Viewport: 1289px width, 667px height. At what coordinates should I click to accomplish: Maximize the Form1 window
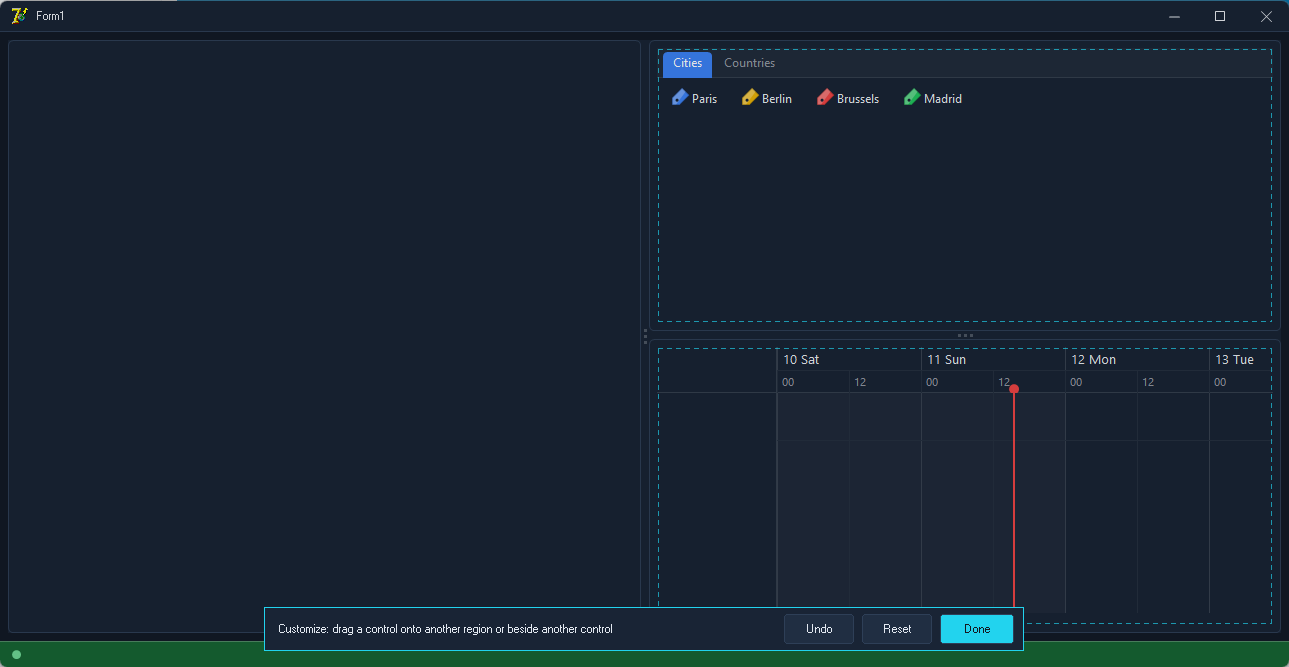1220,16
